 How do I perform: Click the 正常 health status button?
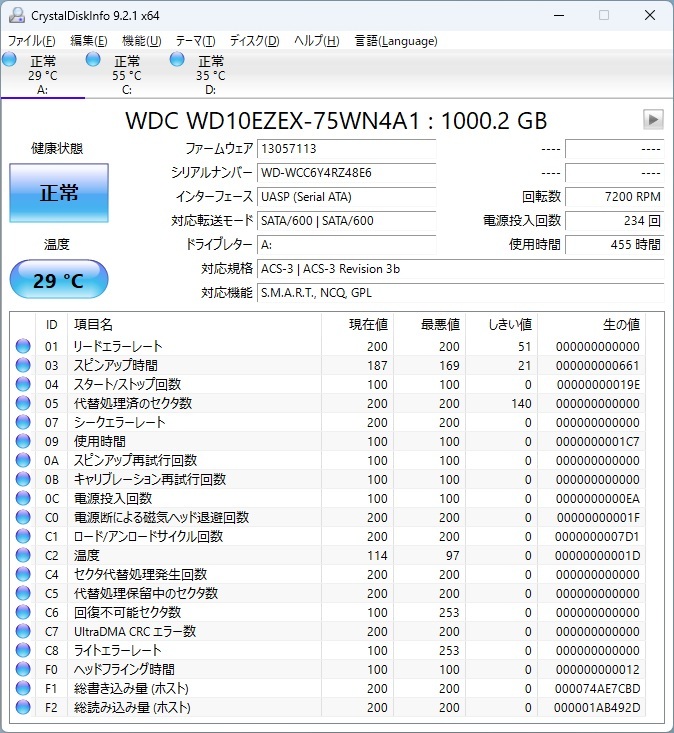pos(59,193)
